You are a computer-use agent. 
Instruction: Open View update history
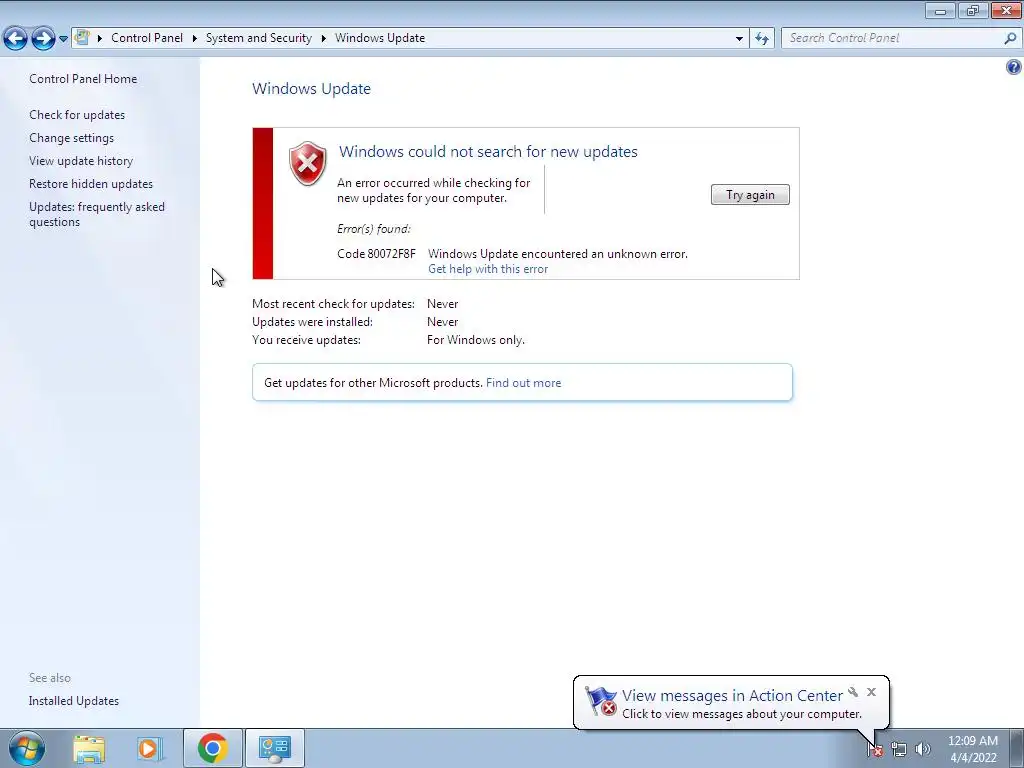click(81, 161)
